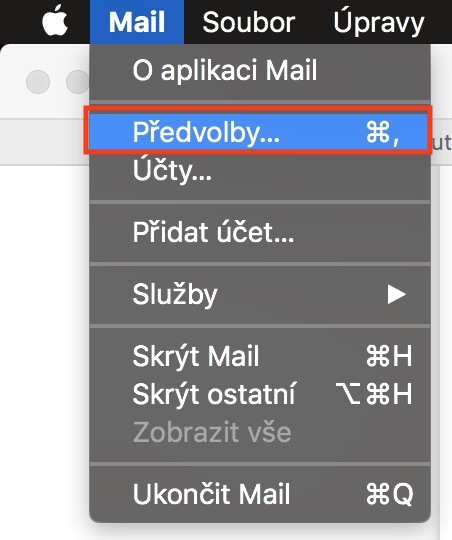Open the Apple menu logo

(55, 22)
